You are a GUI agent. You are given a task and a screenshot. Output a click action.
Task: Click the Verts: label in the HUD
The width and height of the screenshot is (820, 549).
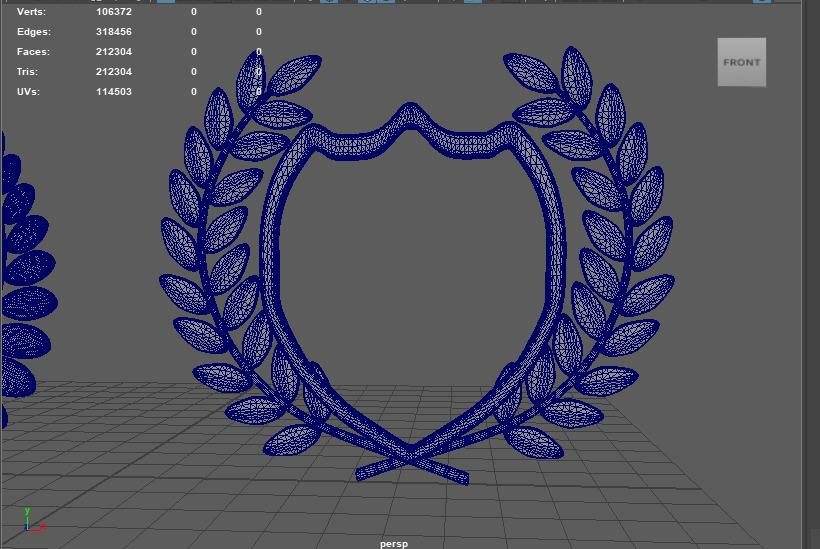(x=31, y=12)
